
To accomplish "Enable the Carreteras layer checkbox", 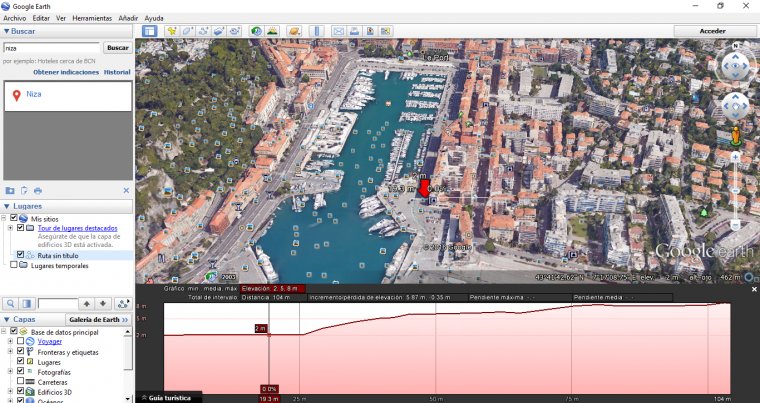I will point(20,382).
